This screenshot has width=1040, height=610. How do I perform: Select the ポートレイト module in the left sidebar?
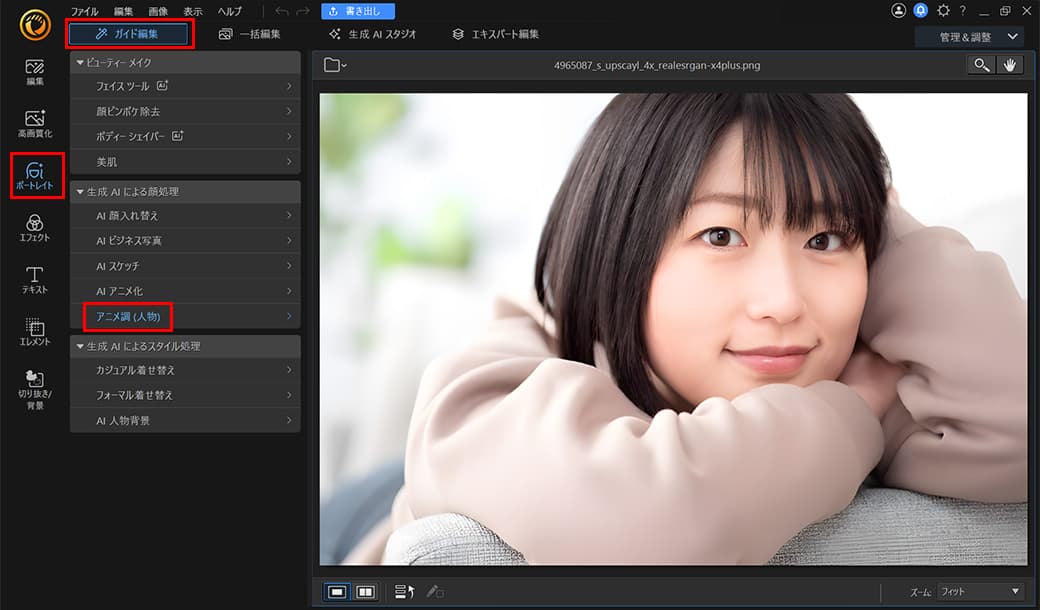click(34, 175)
